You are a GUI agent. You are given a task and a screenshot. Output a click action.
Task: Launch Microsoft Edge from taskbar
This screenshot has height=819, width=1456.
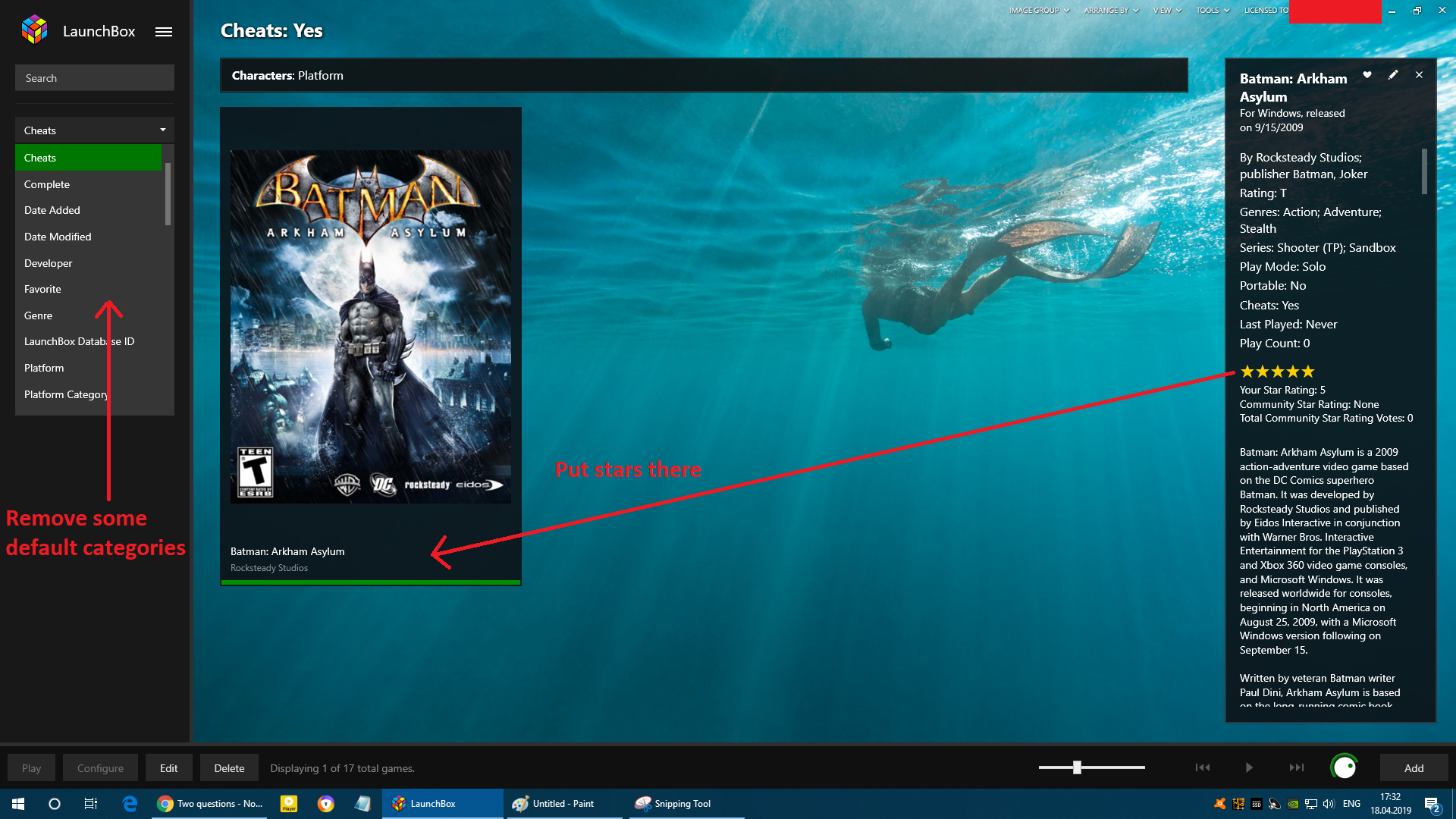pyautogui.click(x=130, y=804)
